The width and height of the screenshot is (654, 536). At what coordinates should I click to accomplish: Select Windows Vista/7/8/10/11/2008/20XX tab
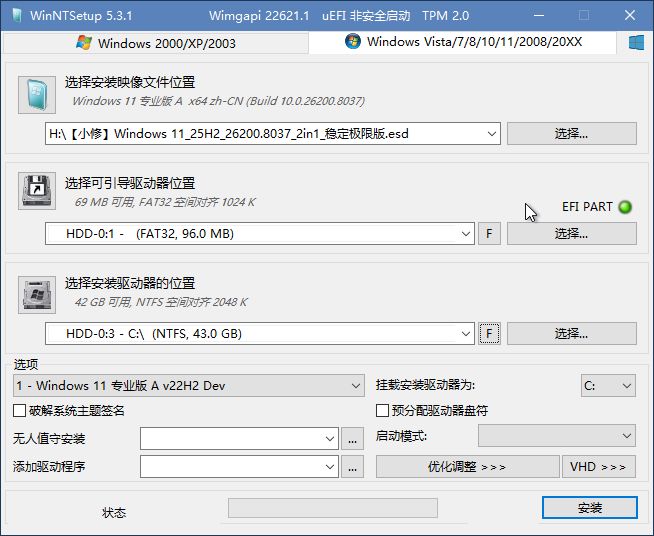(463, 42)
